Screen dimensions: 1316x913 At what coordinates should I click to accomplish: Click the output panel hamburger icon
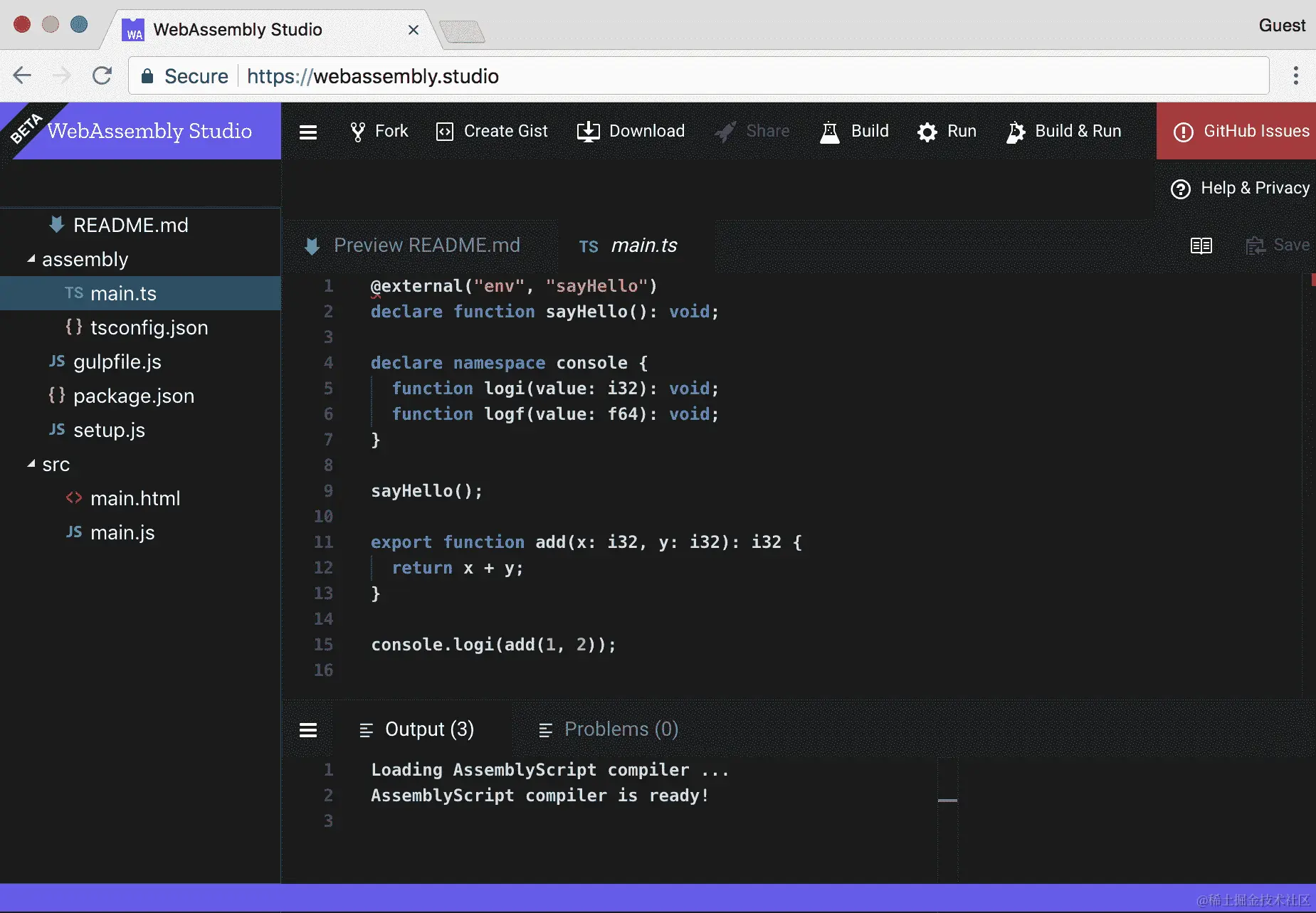pyautogui.click(x=308, y=730)
